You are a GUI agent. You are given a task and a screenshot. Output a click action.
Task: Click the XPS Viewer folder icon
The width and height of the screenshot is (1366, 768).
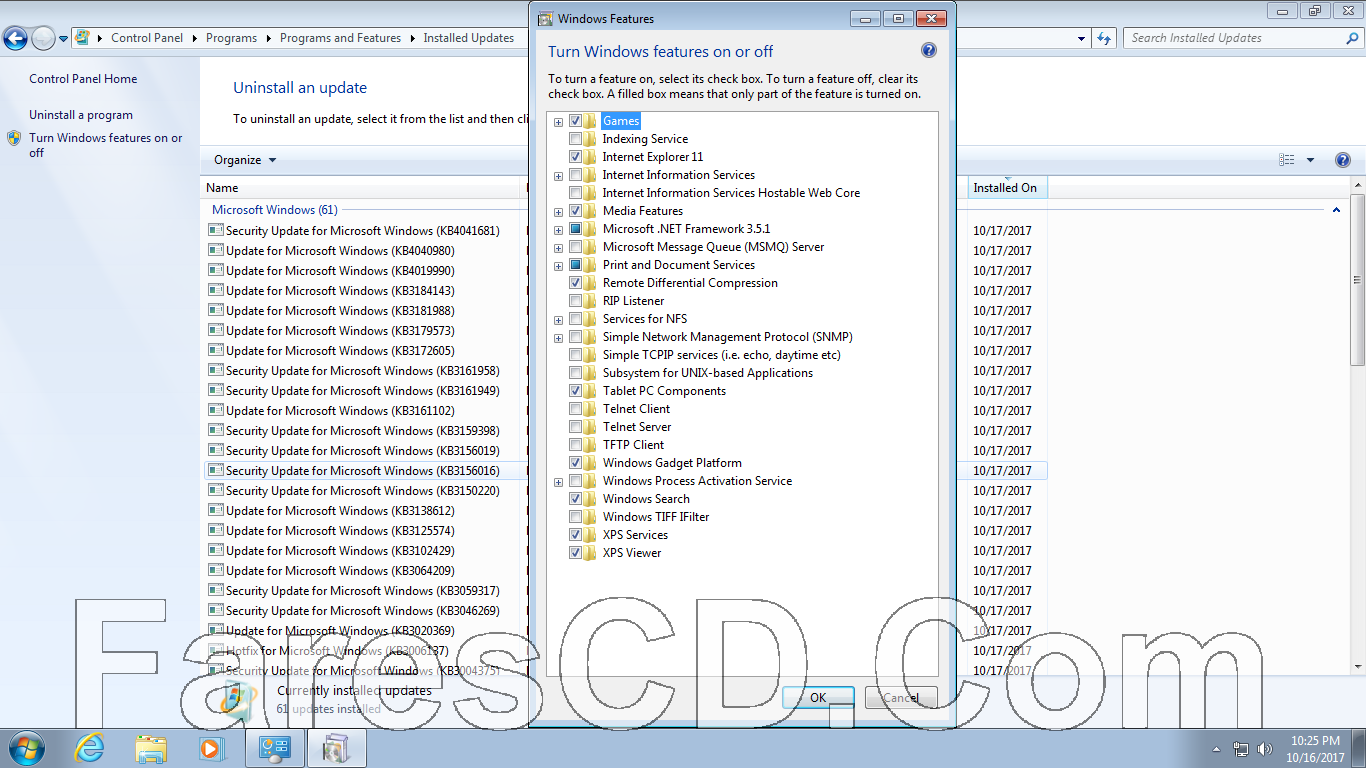pyautogui.click(x=591, y=553)
